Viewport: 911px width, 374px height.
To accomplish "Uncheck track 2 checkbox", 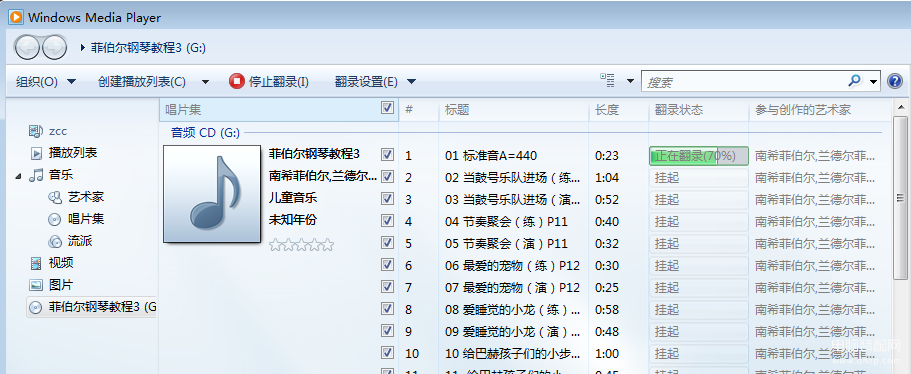I will point(388,177).
